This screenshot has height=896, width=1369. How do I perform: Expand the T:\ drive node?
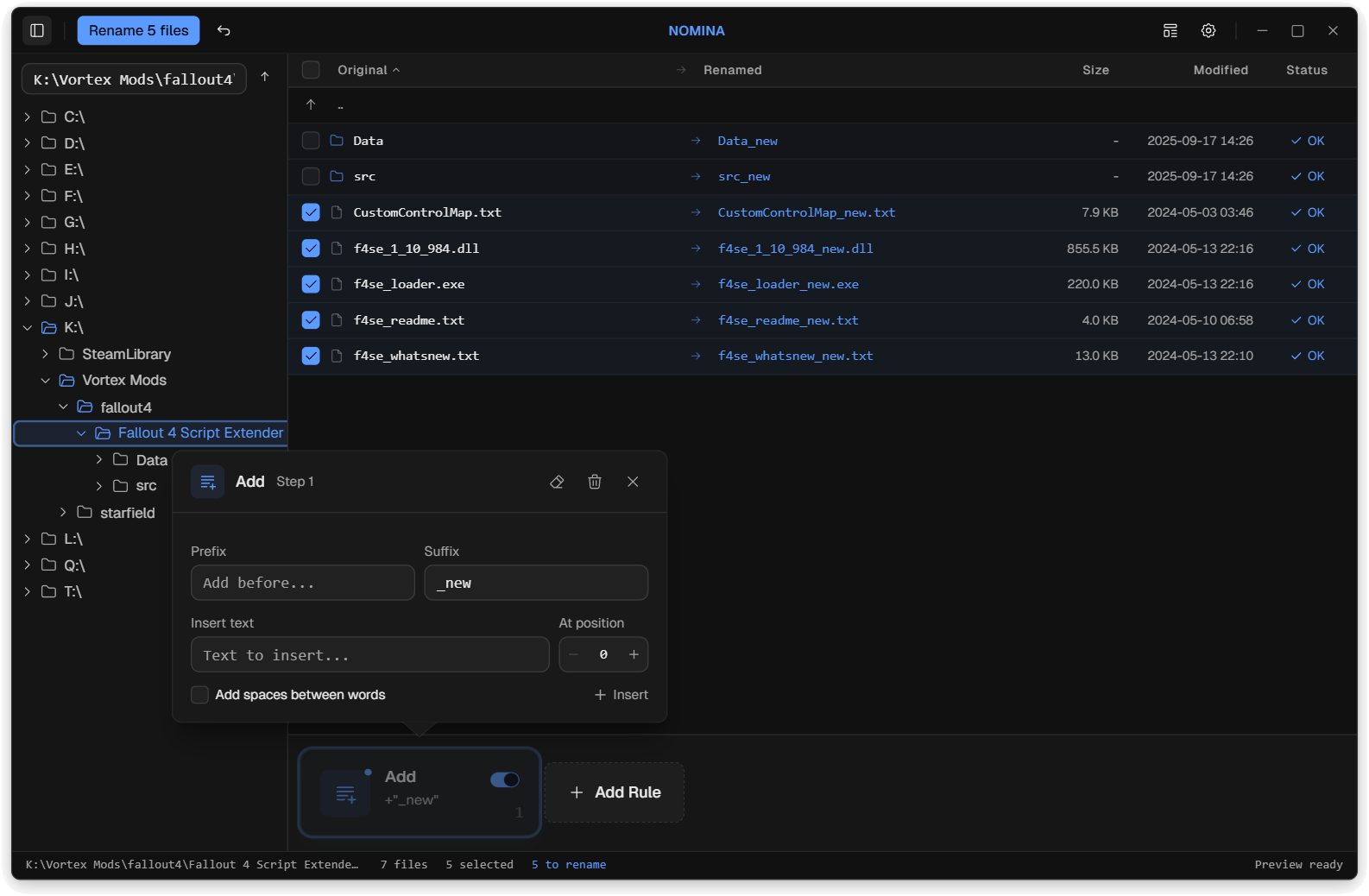[28, 591]
